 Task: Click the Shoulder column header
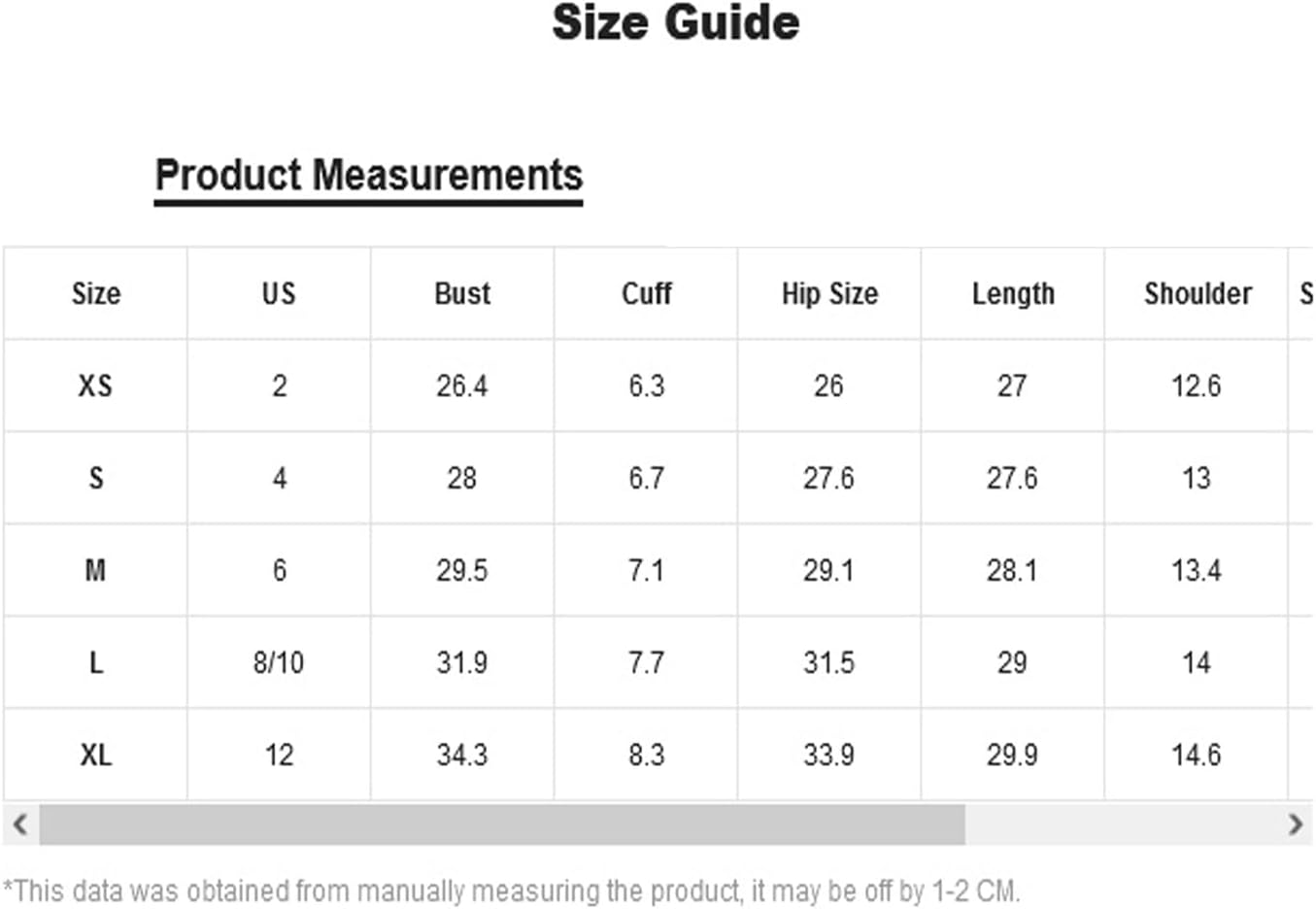point(1198,293)
